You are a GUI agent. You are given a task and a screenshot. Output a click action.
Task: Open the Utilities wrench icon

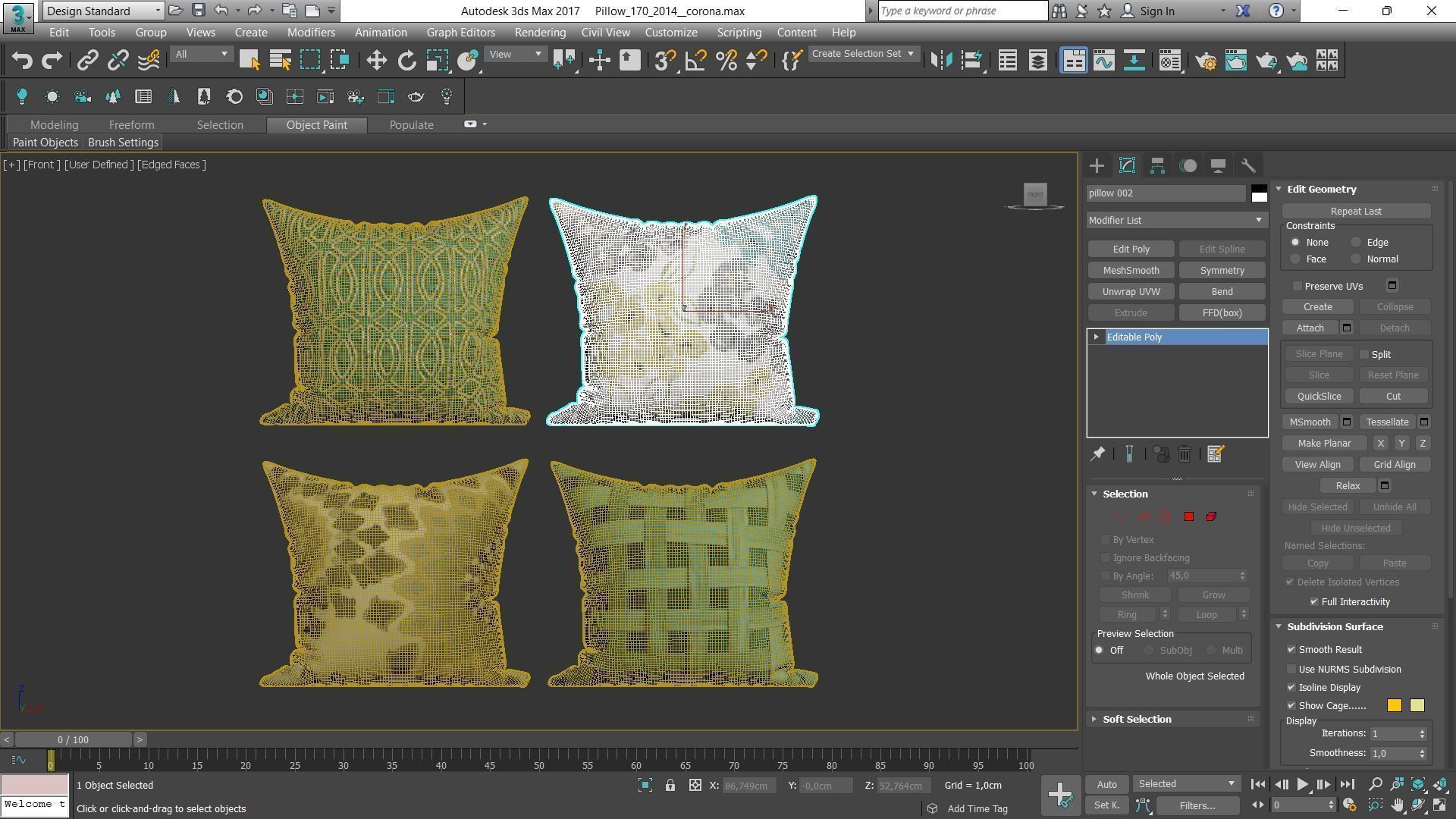tap(1248, 165)
